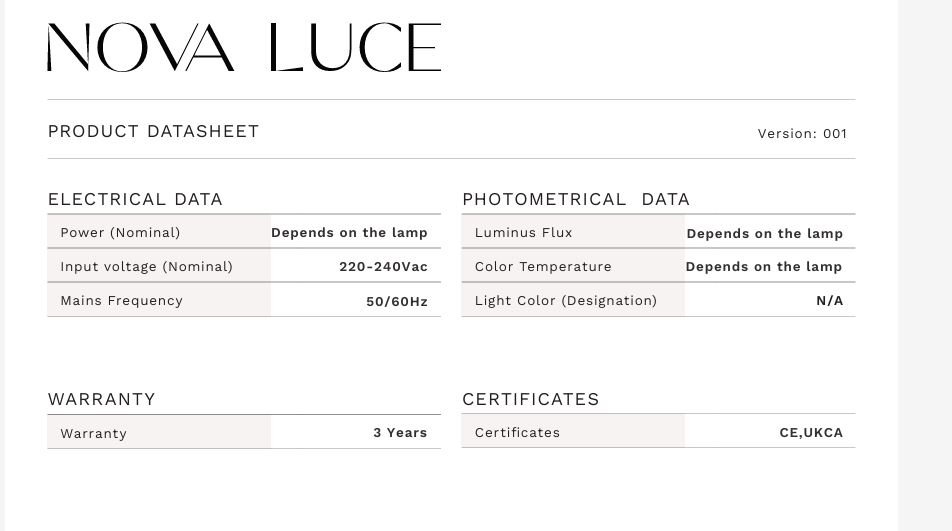Click the Version: 001 text
The width and height of the screenshot is (952, 531).
click(x=802, y=134)
